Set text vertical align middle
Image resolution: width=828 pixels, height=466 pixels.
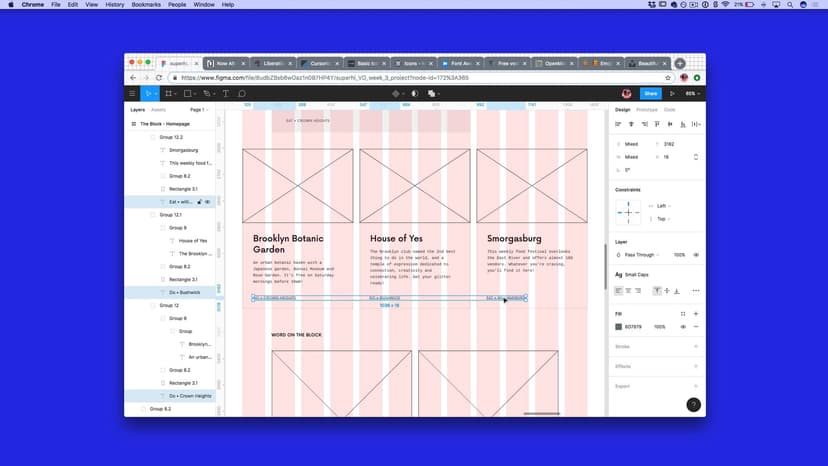click(x=667, y=291)
